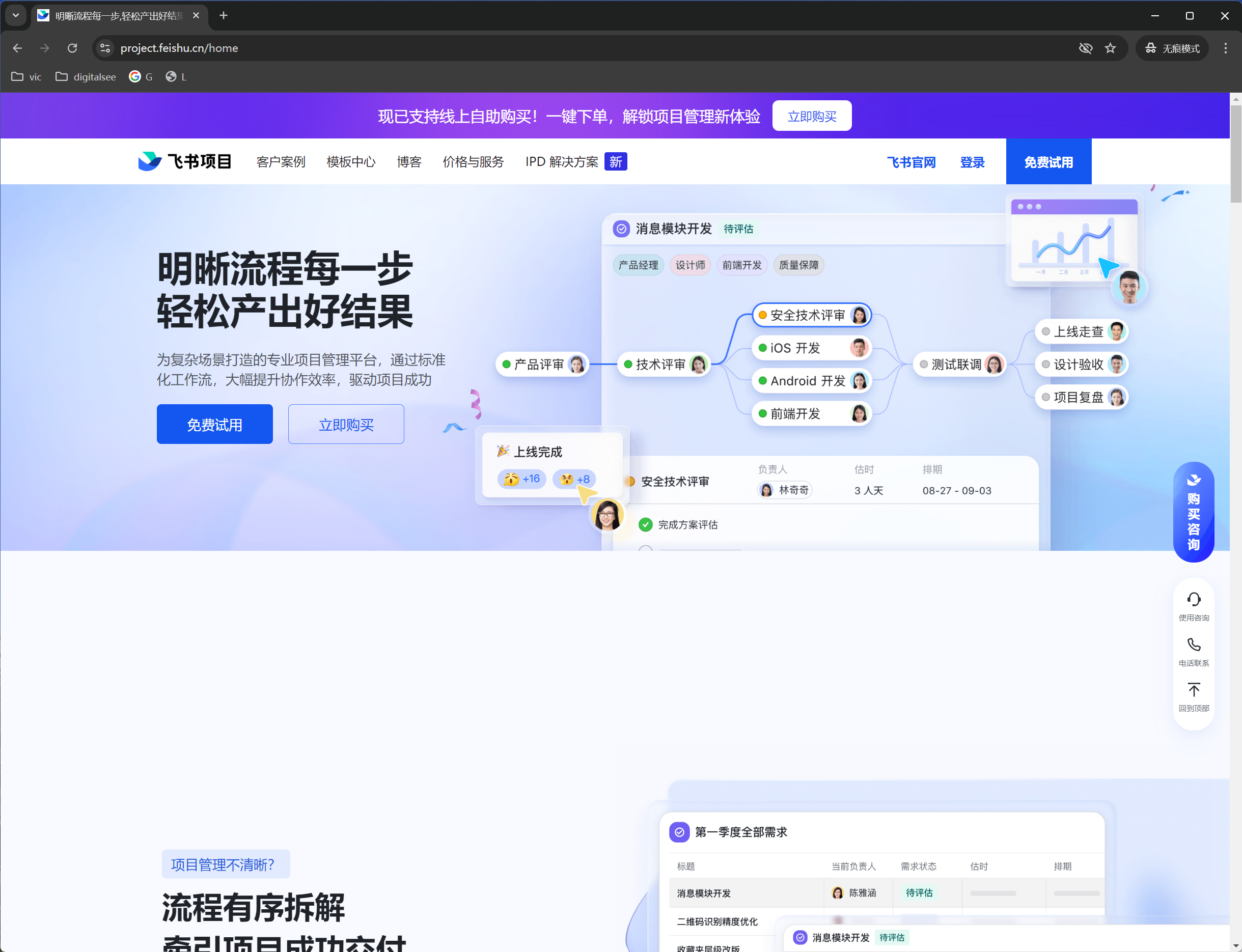Click the 无痕模式 incognito indicator

click(x=1172, y=48)
